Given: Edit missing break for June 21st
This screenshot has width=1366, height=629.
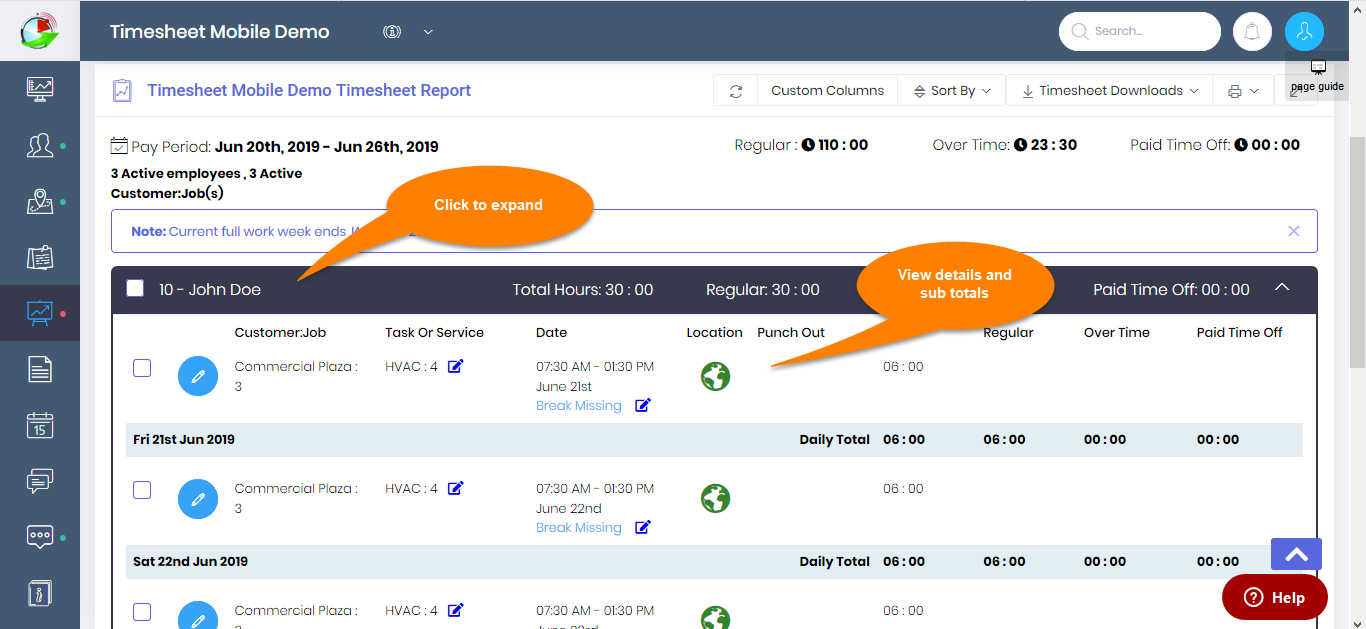Looking at the screenshot, I should [x=643, y=405].
